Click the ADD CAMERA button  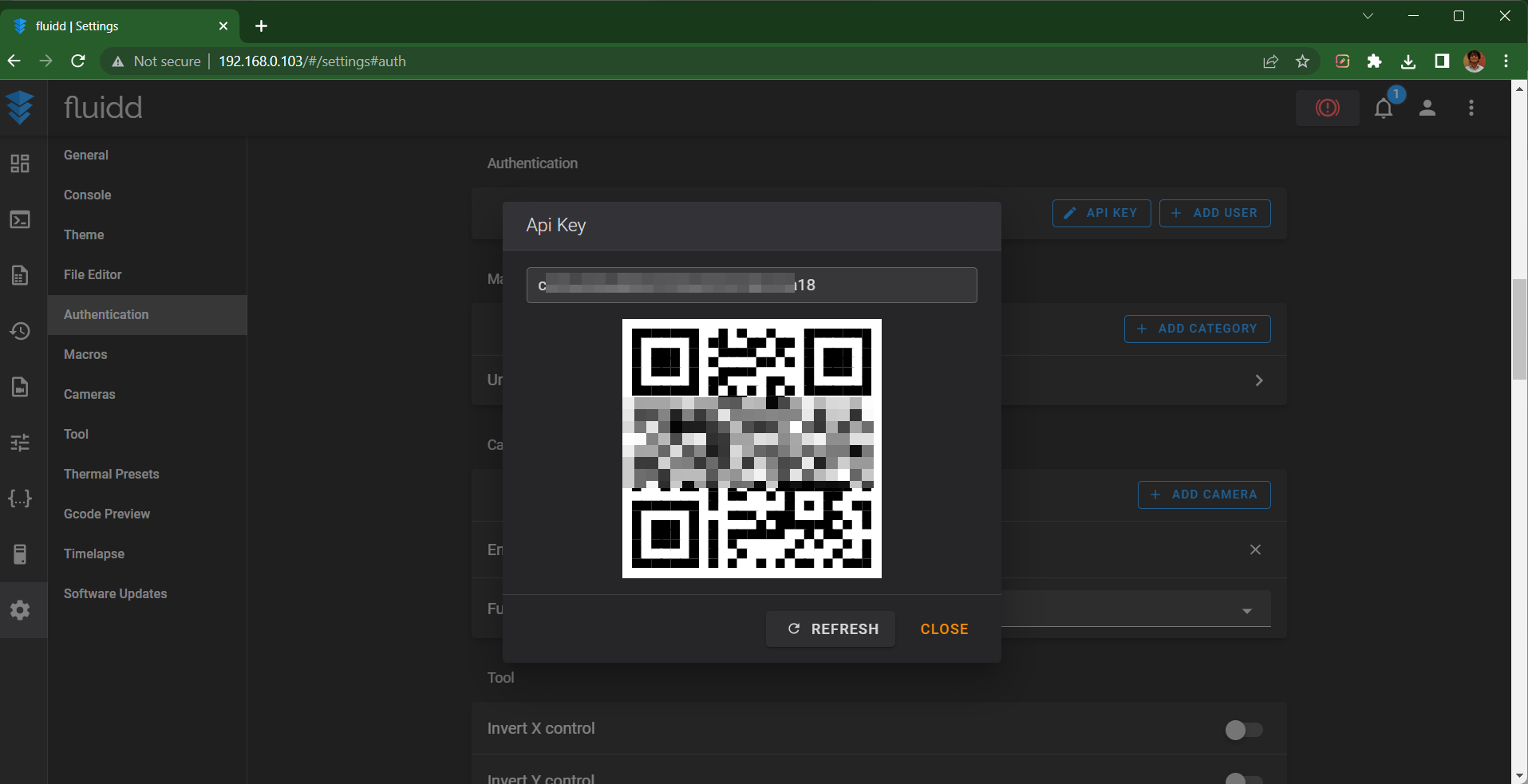pyautogui.click(x=1204, y=494)
